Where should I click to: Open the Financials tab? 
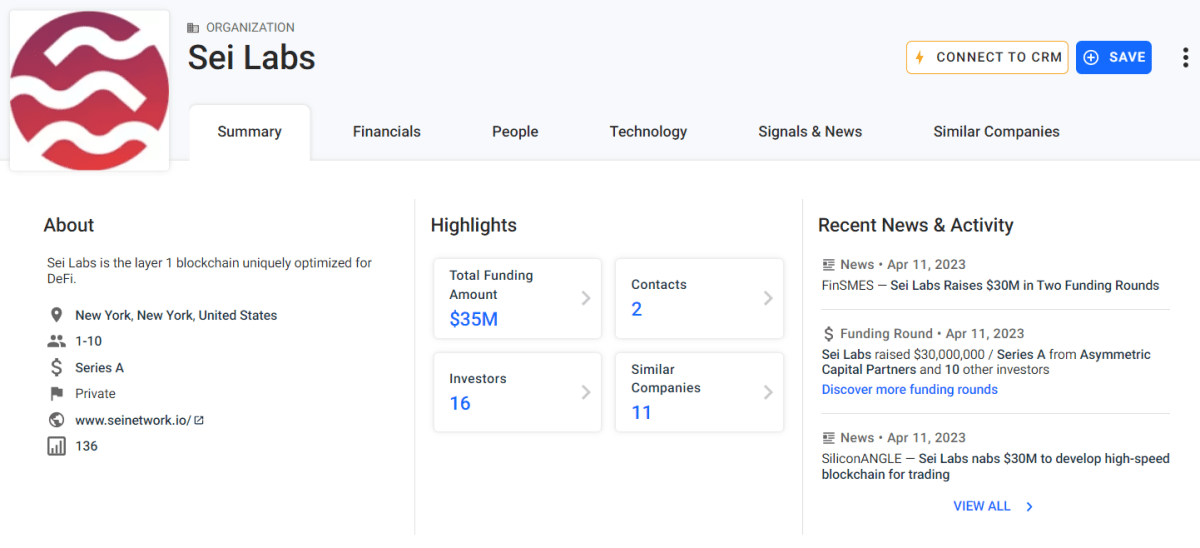(x=387, y=132)
